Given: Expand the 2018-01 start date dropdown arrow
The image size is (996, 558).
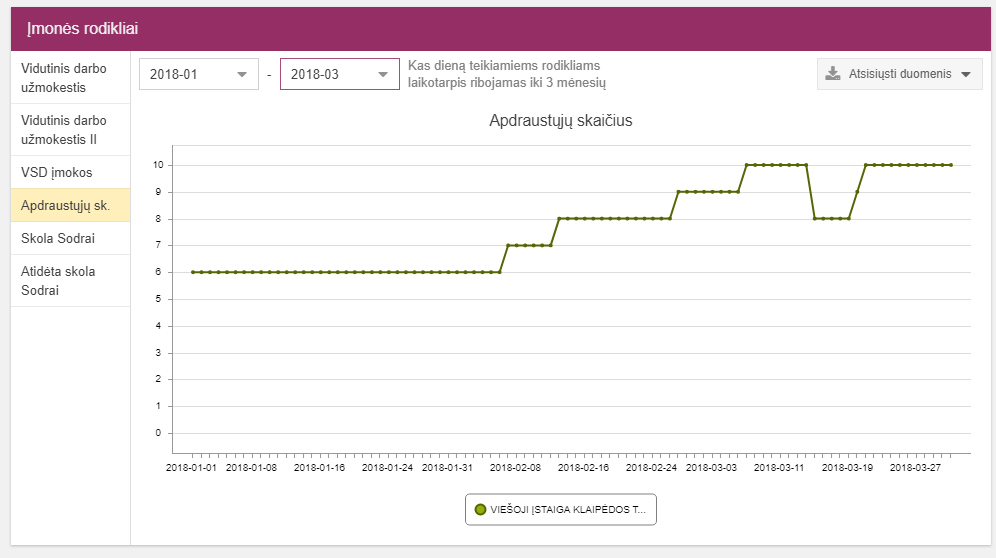Looking at the screenshot, I should coord(242,75).
